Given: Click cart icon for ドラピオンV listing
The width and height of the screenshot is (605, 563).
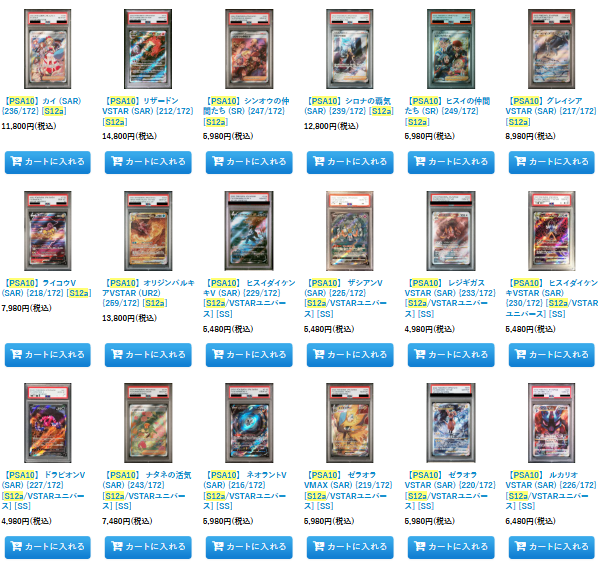Looking at the screenshot, I should [16, 546].
